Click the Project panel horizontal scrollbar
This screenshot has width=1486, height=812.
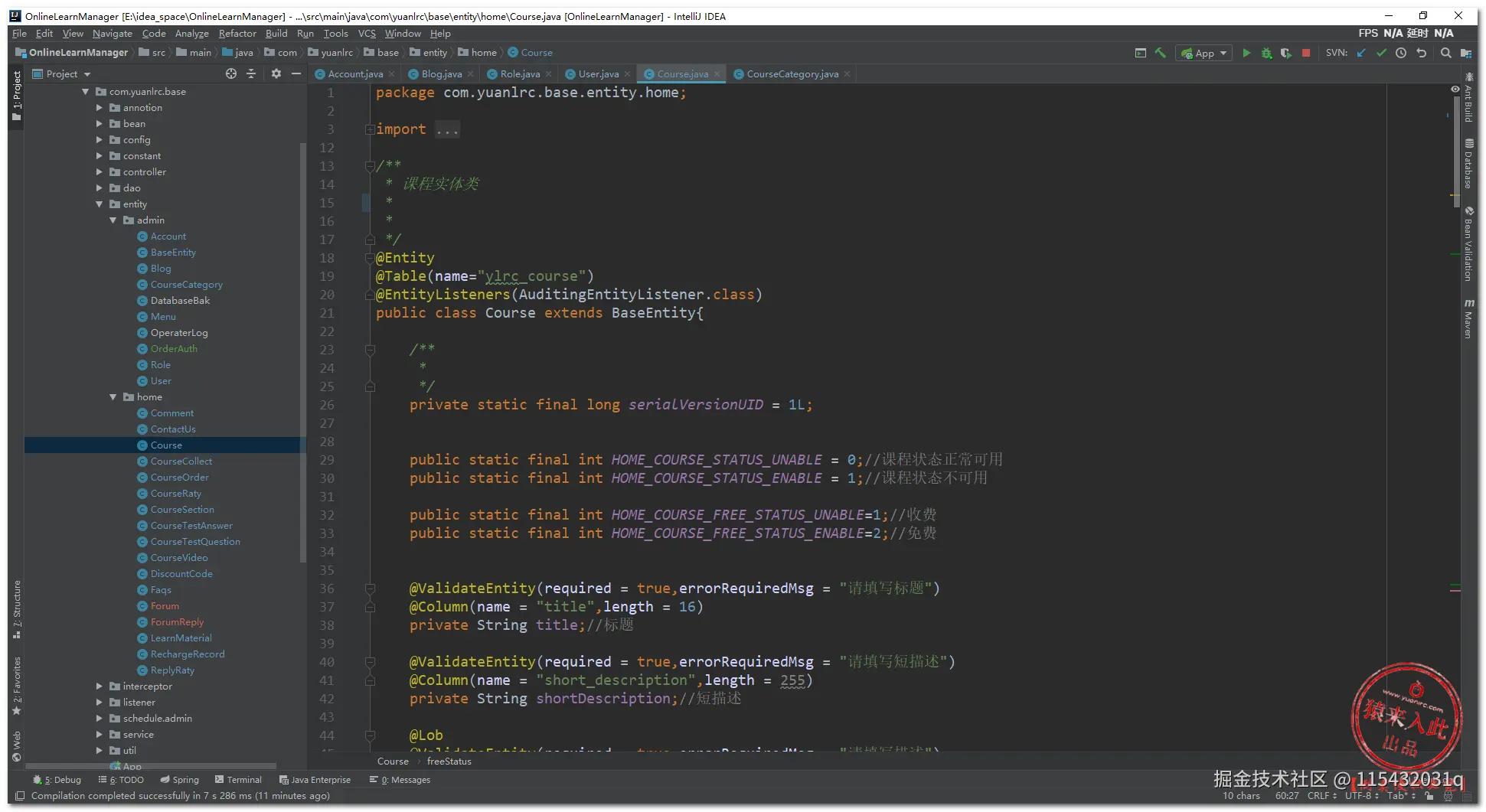(x=150, y=765)
